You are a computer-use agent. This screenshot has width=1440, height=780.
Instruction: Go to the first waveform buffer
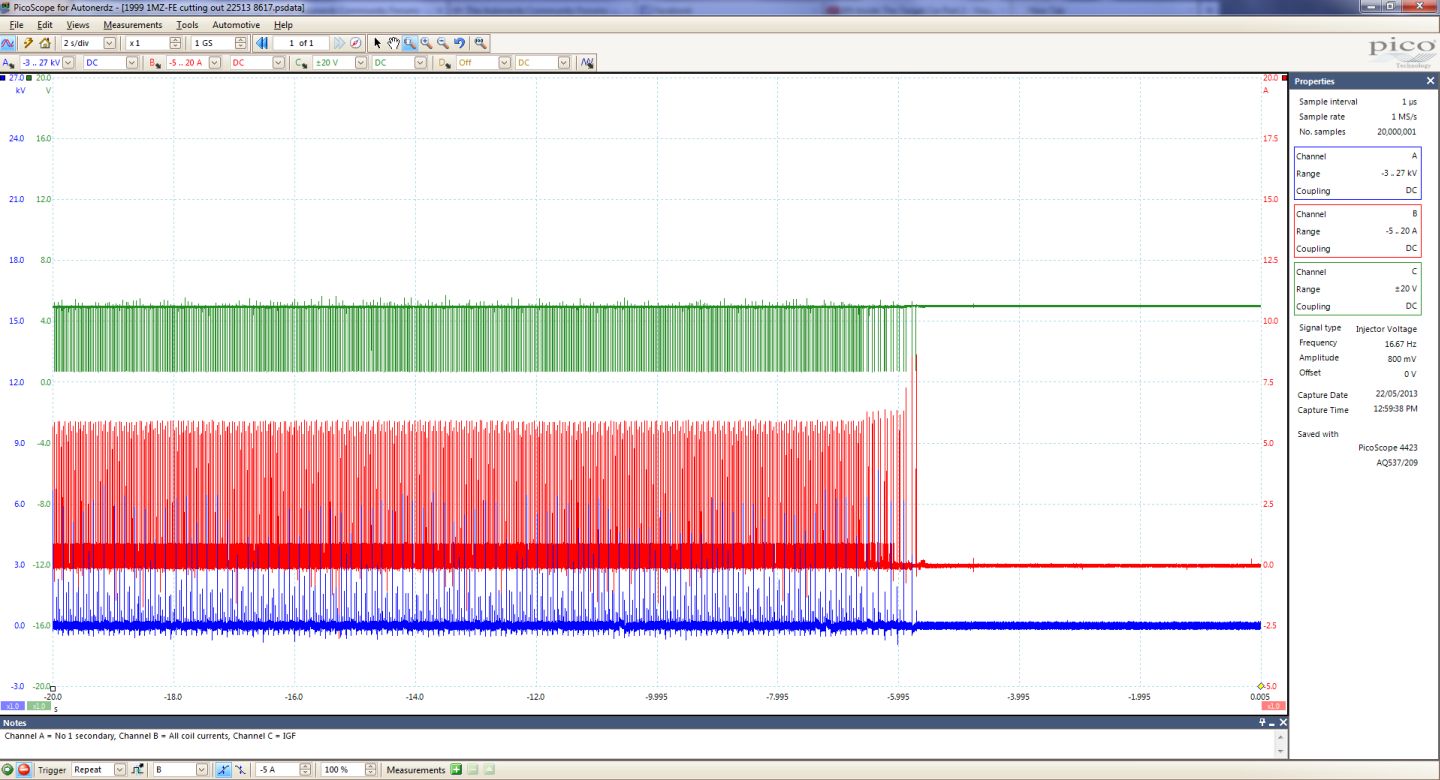coord(262,43)
